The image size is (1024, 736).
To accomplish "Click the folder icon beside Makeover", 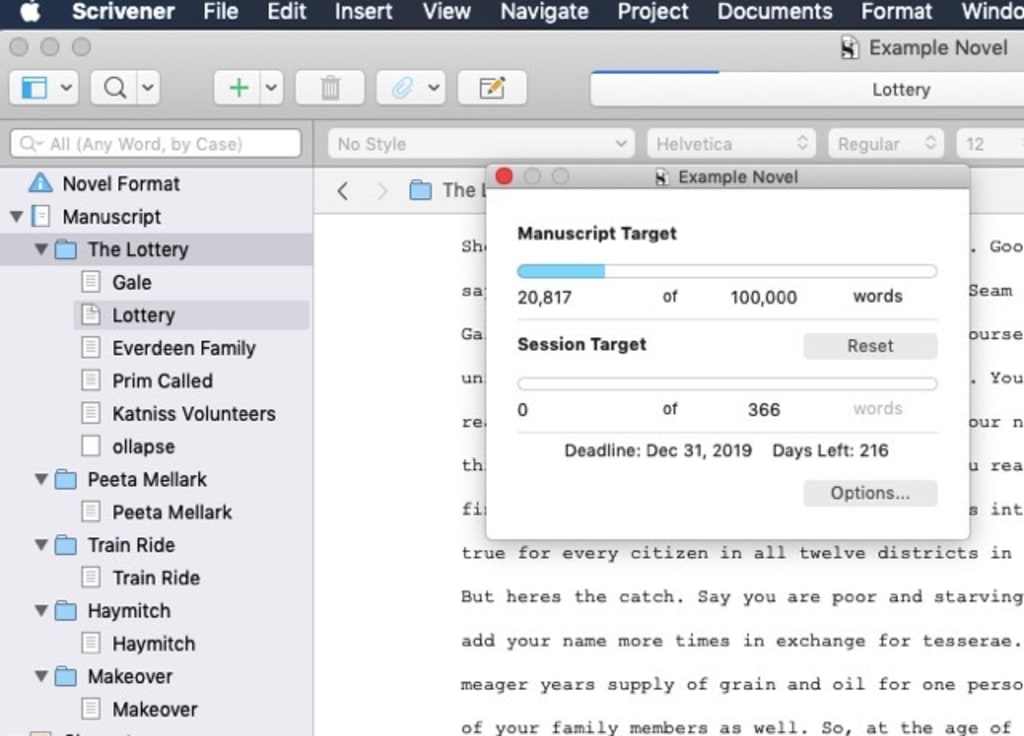I will 65,676.
